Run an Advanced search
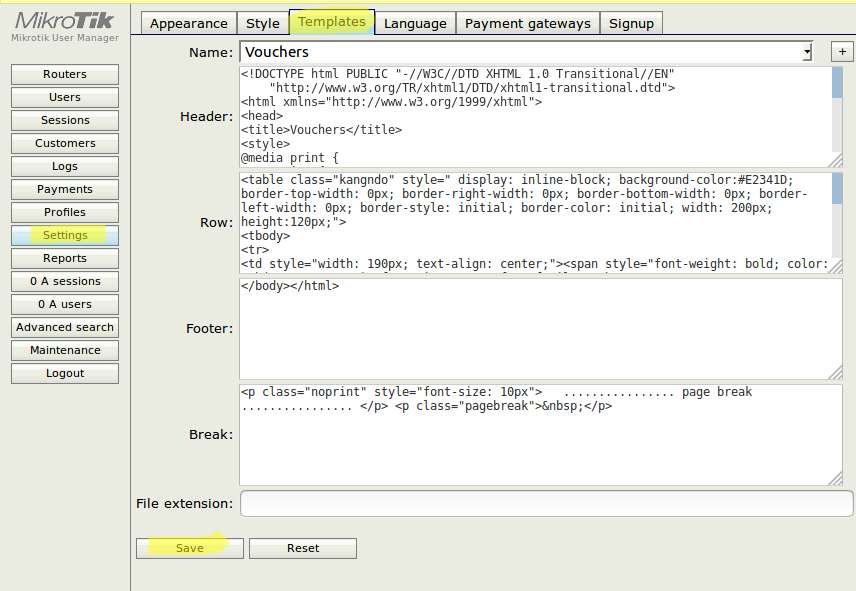 coord(64,327)
